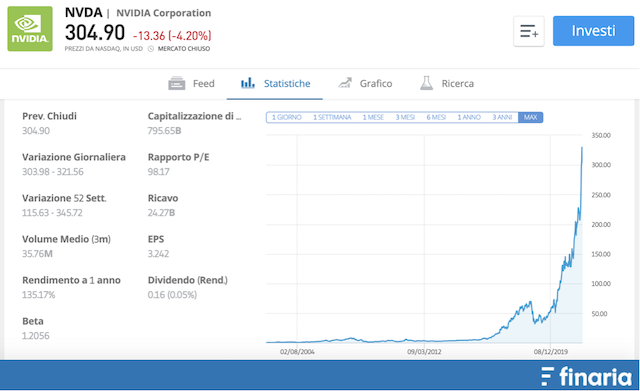Click the clock icon beside Mercato Chiuso
Image resolution: width=640 pixels, height=391 pixels.
(x=151, y=49)
